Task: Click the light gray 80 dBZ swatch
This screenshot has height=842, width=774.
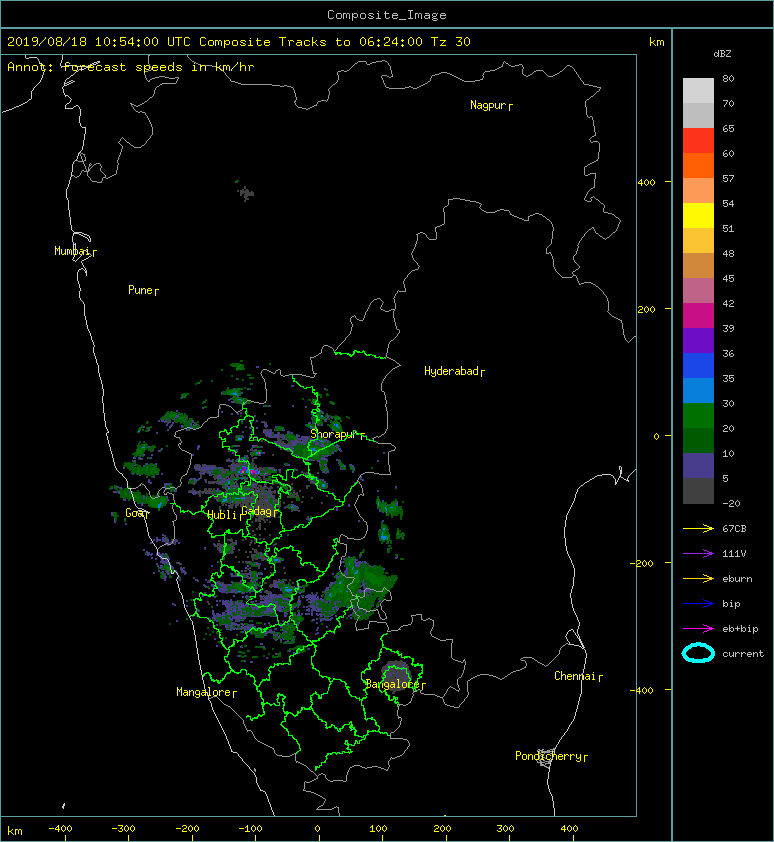Action: 698,91
